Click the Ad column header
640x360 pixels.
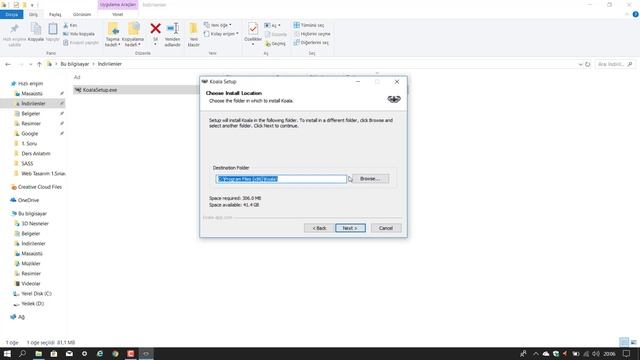pos(77,77)
